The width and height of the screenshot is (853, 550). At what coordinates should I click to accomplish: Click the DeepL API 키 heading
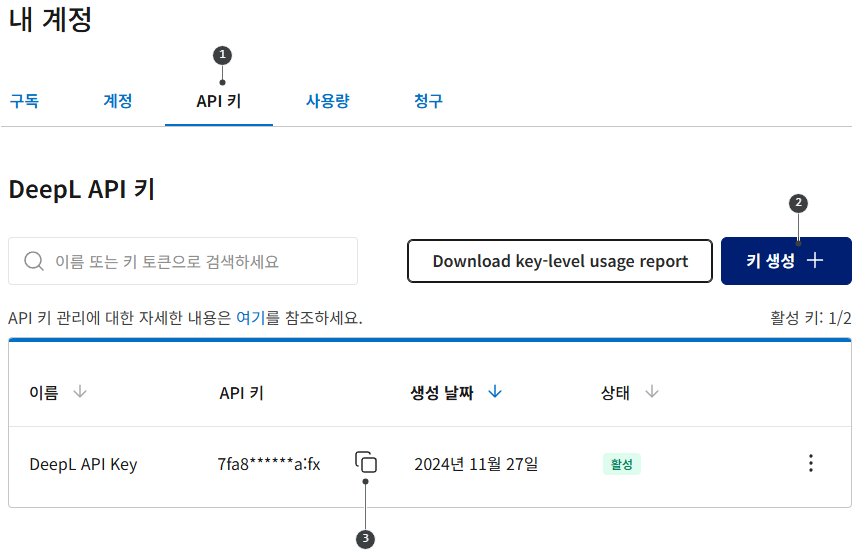pos(82,189)
